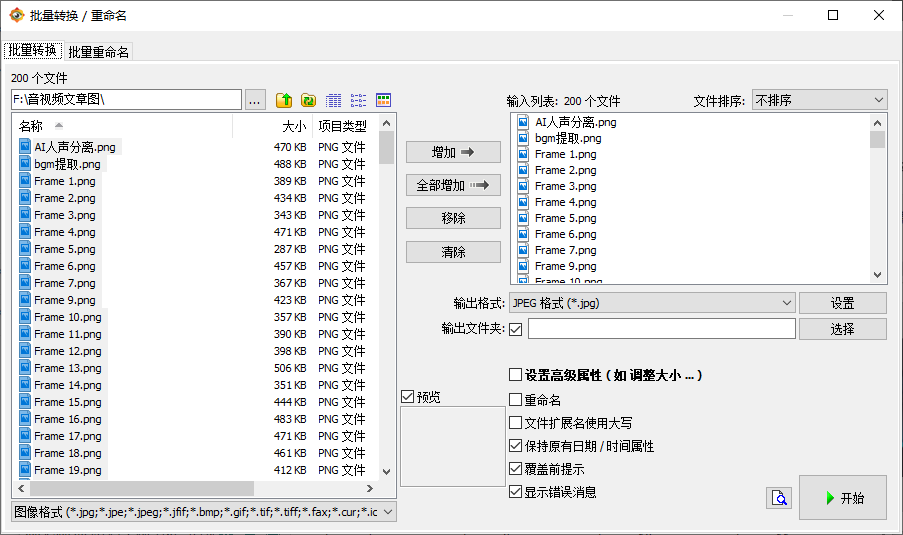Switch to the 批量转换 tab

(x=33, y=51)
